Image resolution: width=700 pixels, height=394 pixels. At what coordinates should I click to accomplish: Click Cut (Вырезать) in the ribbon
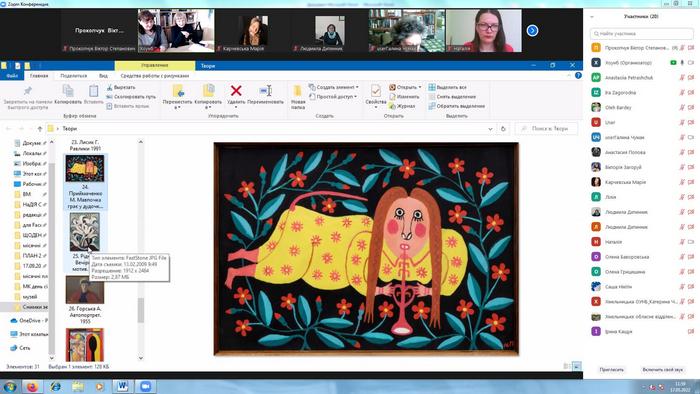121,87
